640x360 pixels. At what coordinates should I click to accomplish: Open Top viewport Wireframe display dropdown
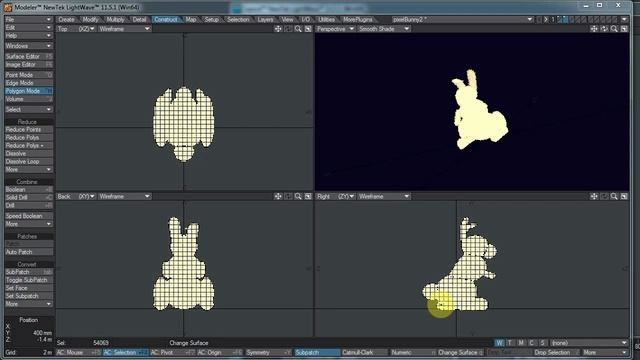click(124, 29)
